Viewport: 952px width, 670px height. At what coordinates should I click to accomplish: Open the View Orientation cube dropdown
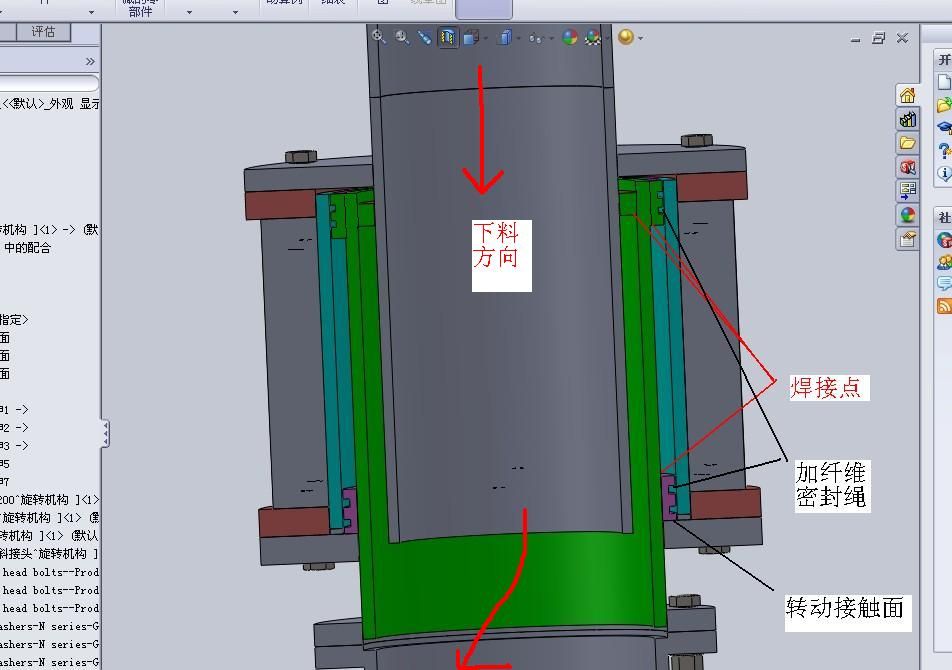[x=471, y=38]
